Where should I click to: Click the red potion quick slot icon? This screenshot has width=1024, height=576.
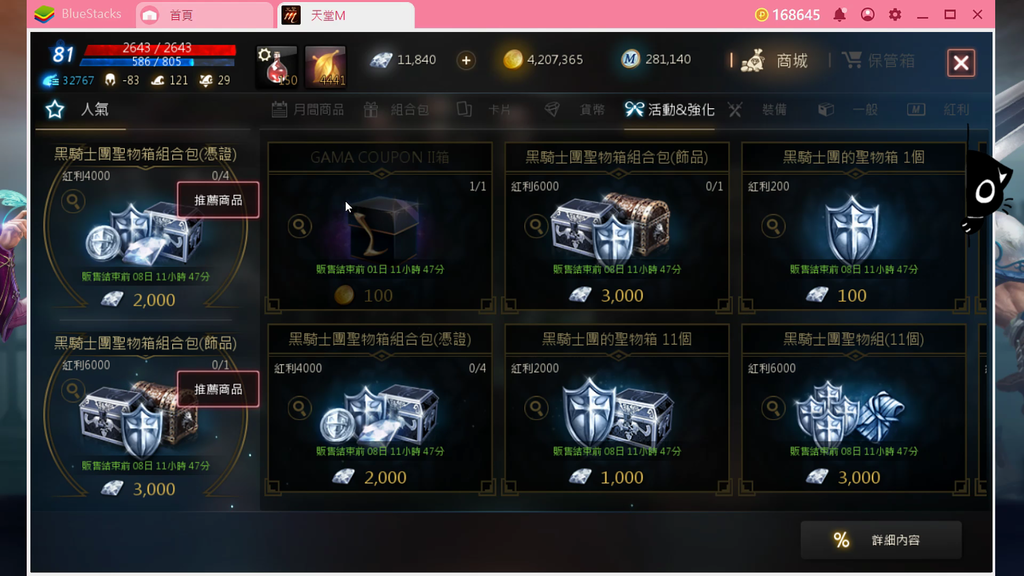pos(276,67)
